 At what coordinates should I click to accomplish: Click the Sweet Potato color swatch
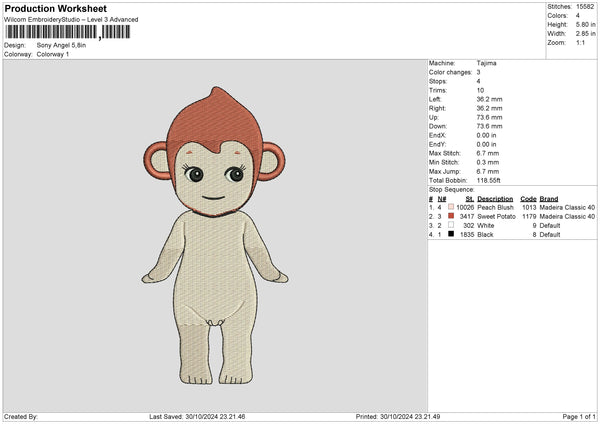pos(452,216)
